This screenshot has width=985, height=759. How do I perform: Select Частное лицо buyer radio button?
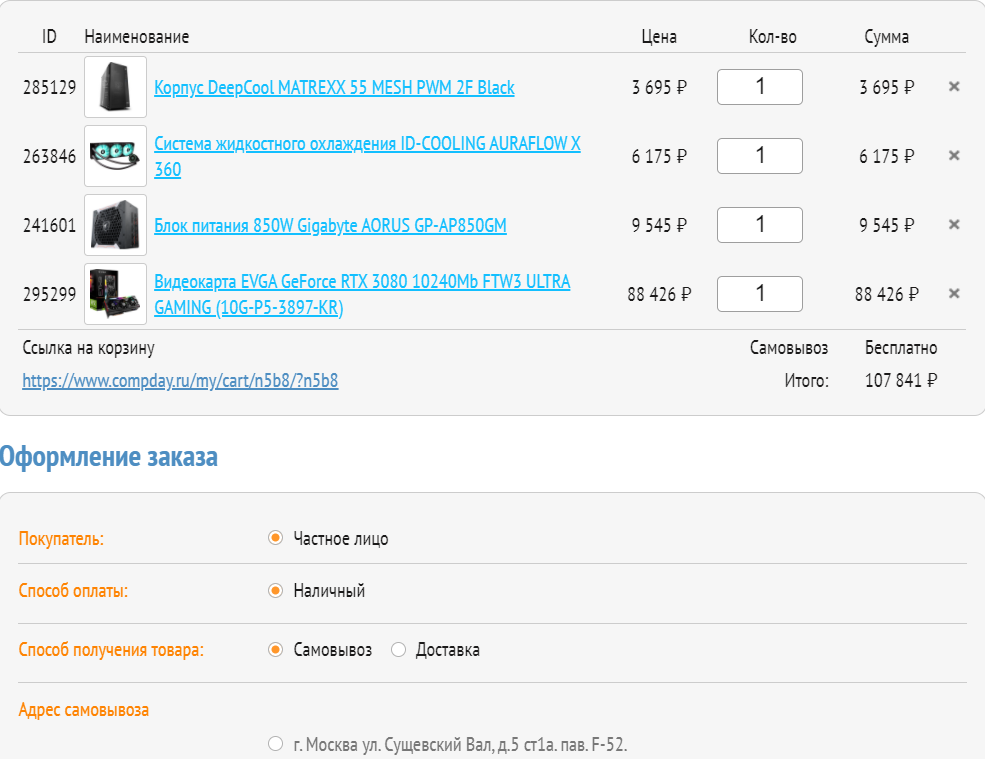click(275, 538)
